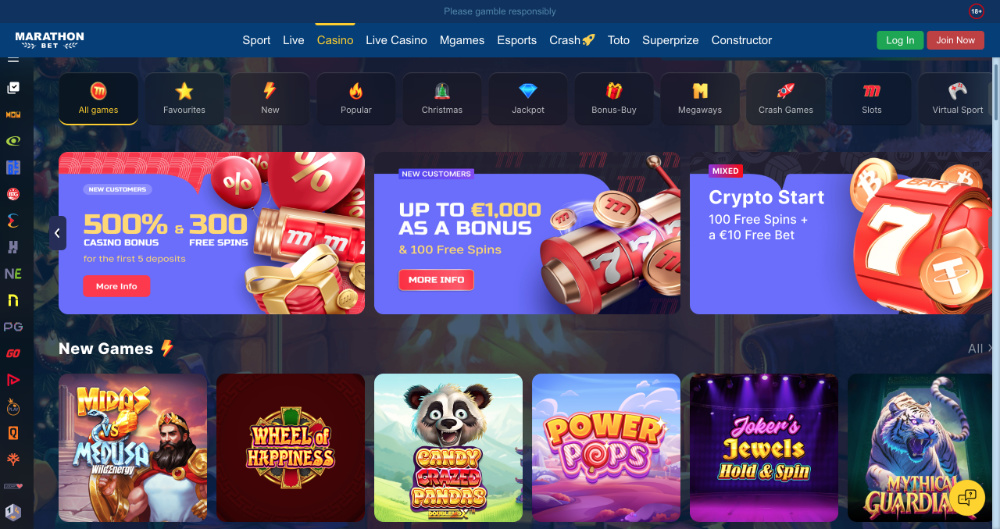Click the page vertical scrollbar
Screen dimensions: 1000x529
(x=996, y=191)
